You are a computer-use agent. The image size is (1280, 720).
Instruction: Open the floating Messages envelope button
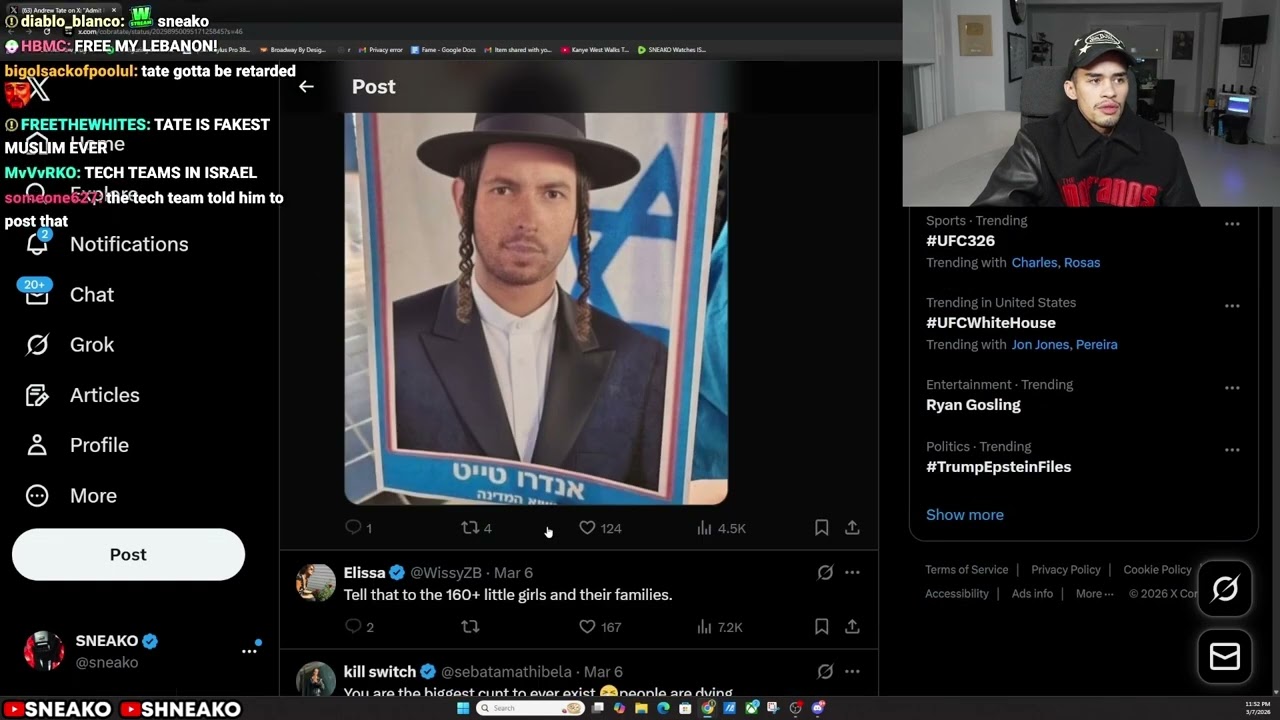point(1225,656)
